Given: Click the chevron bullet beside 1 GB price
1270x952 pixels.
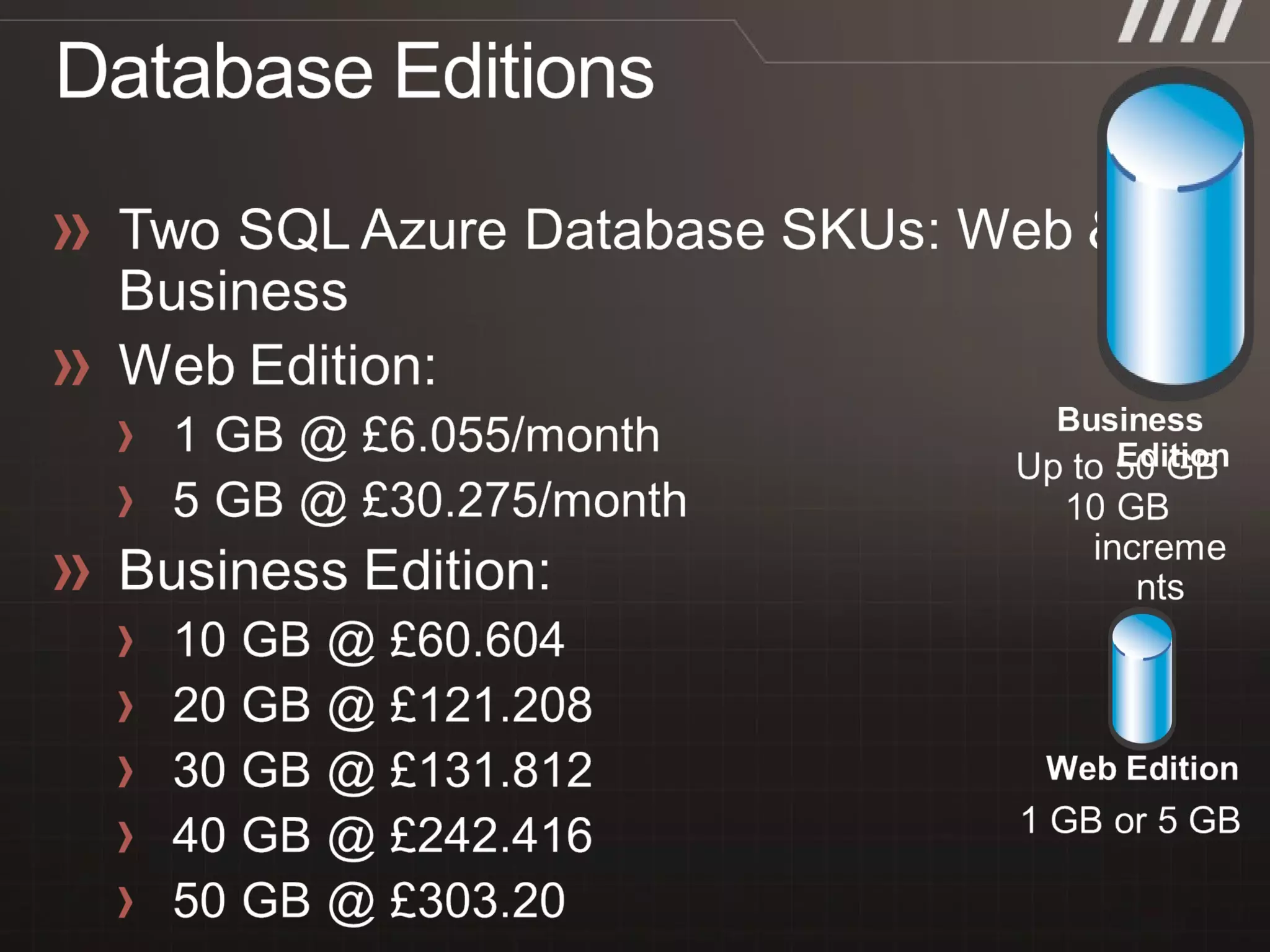Looking at the screenshot, I should pos(126,436).
